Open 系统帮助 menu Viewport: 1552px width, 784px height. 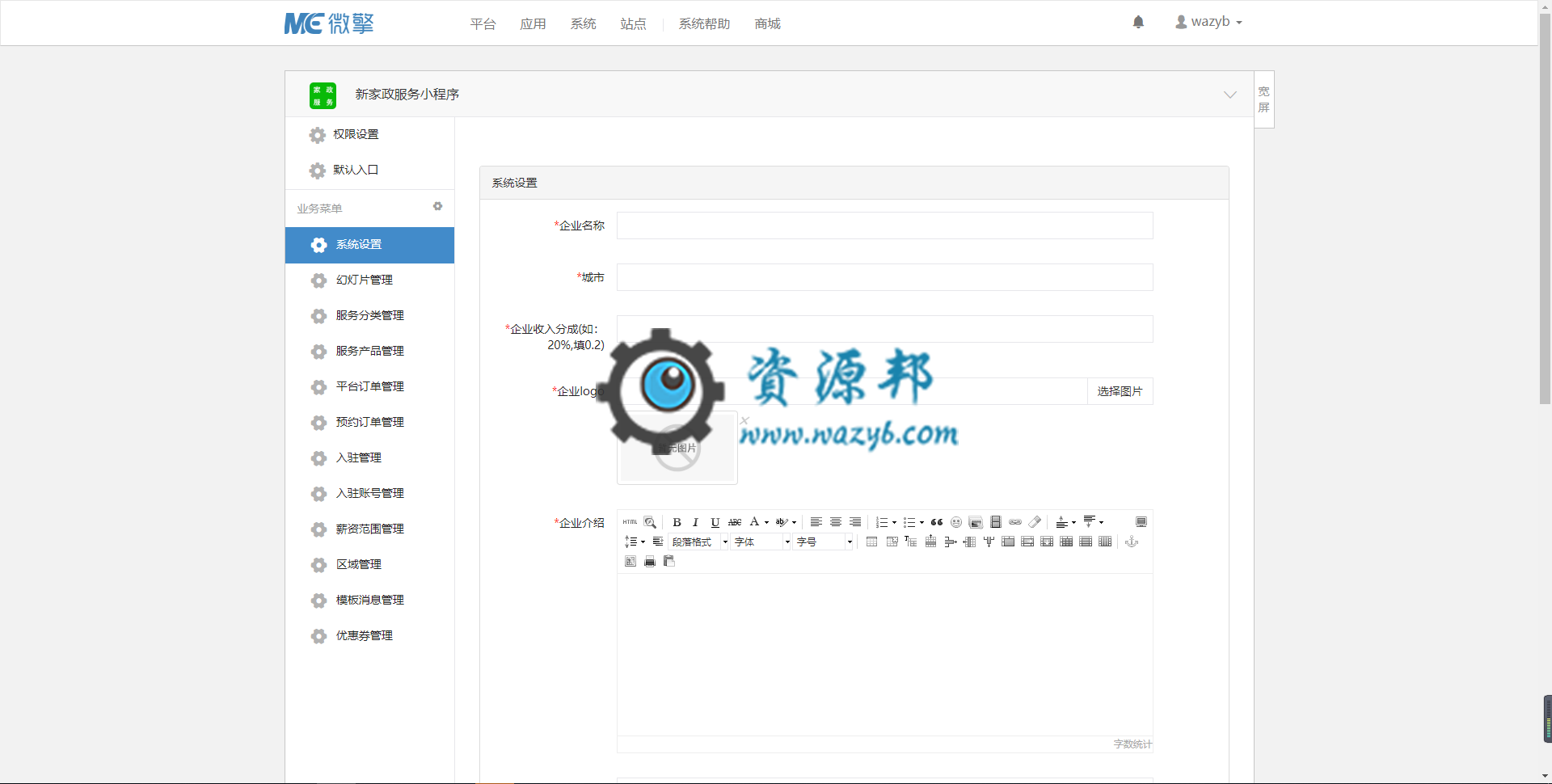704,24
